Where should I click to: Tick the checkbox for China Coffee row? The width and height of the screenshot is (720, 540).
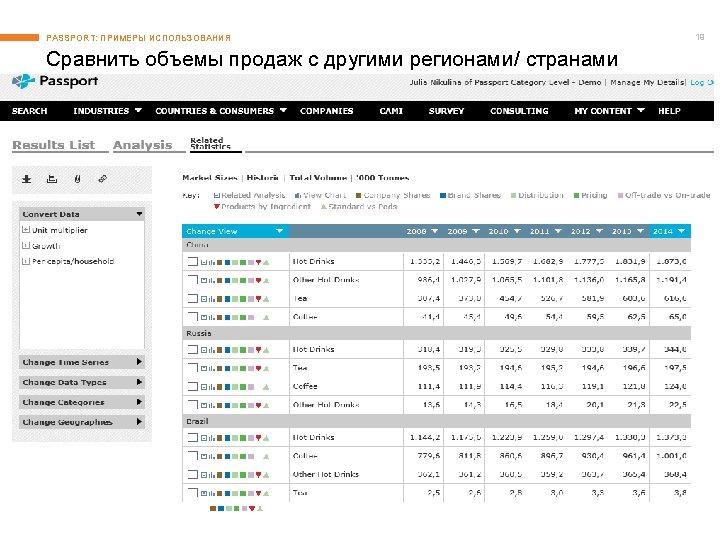(x=192, y=316)
